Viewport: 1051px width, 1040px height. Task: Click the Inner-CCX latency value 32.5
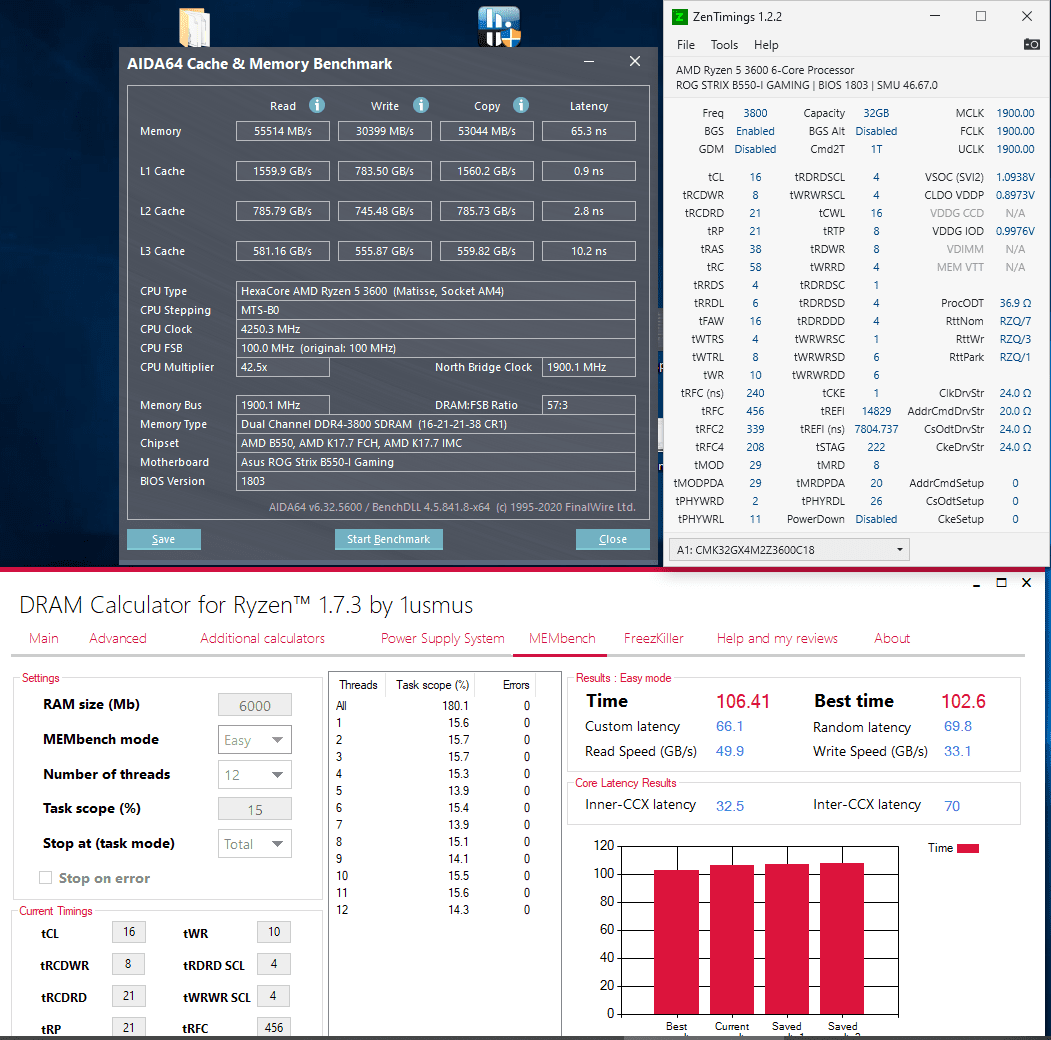(730, 806)
